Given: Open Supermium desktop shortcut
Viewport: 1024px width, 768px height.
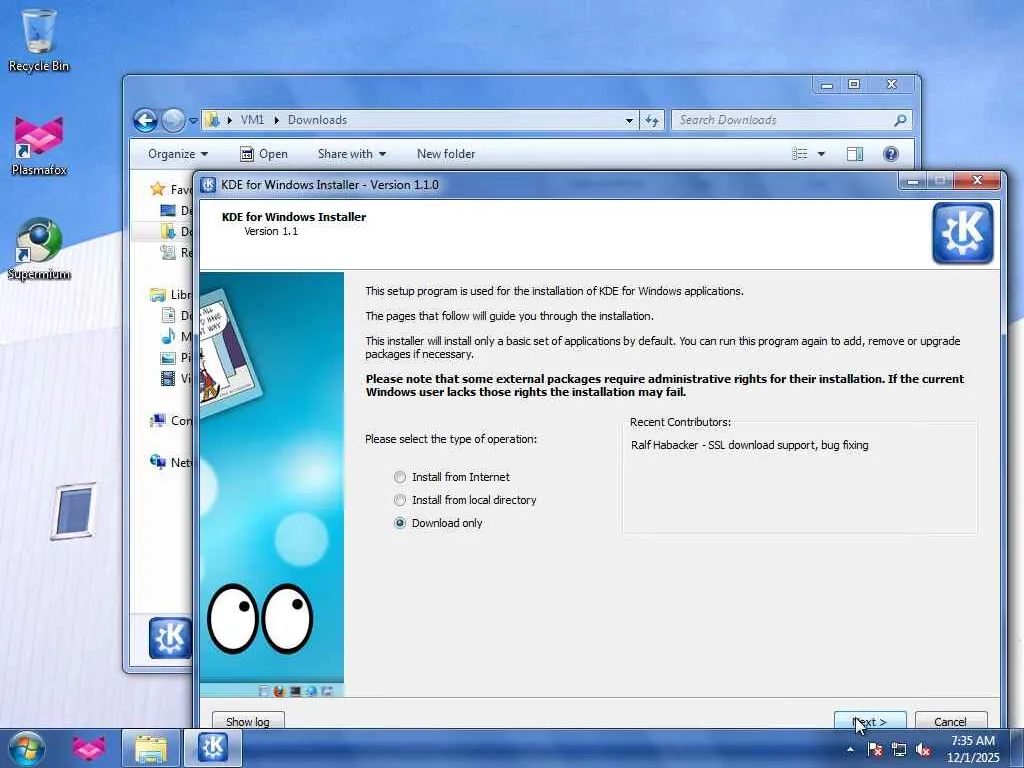Looking at the screenshot, I should point(39,249).
